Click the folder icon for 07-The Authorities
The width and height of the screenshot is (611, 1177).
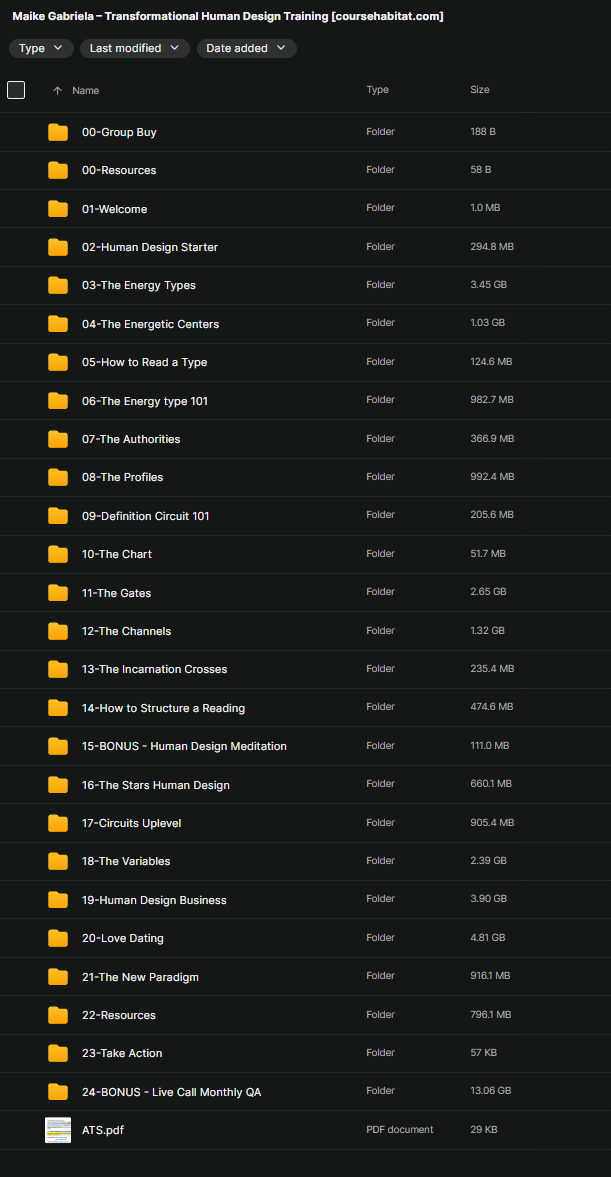58,439
